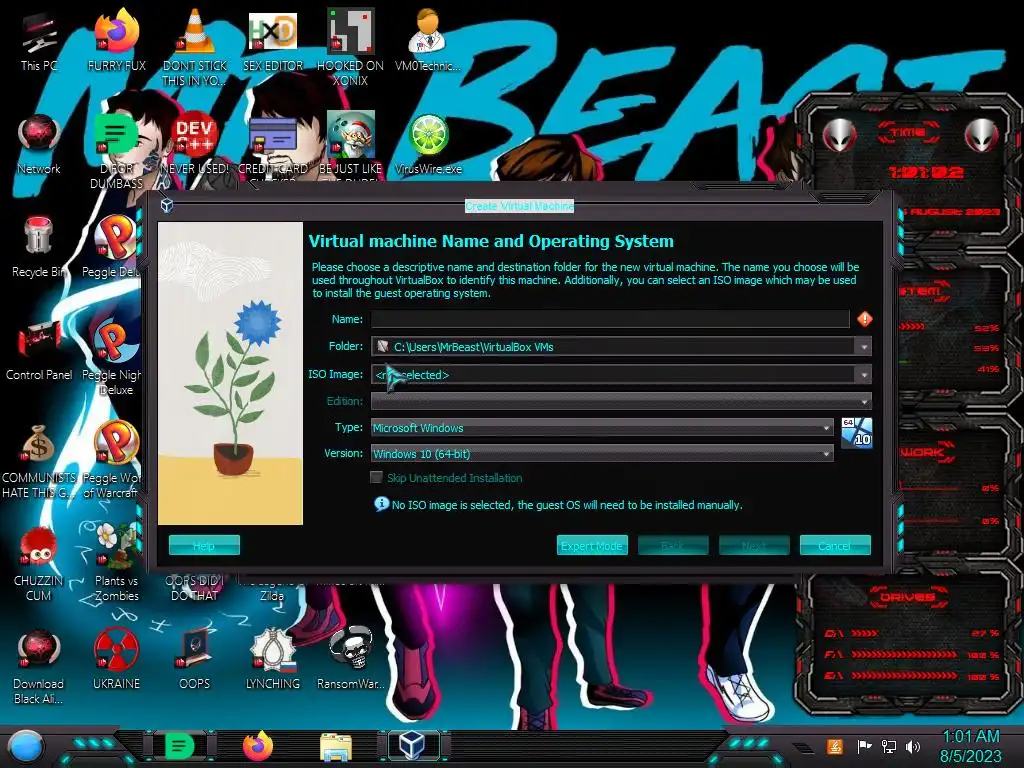Screen dimensions: 1024x768
Task: Open the Folder dropdown arrow
Action: tap(864, 347)
